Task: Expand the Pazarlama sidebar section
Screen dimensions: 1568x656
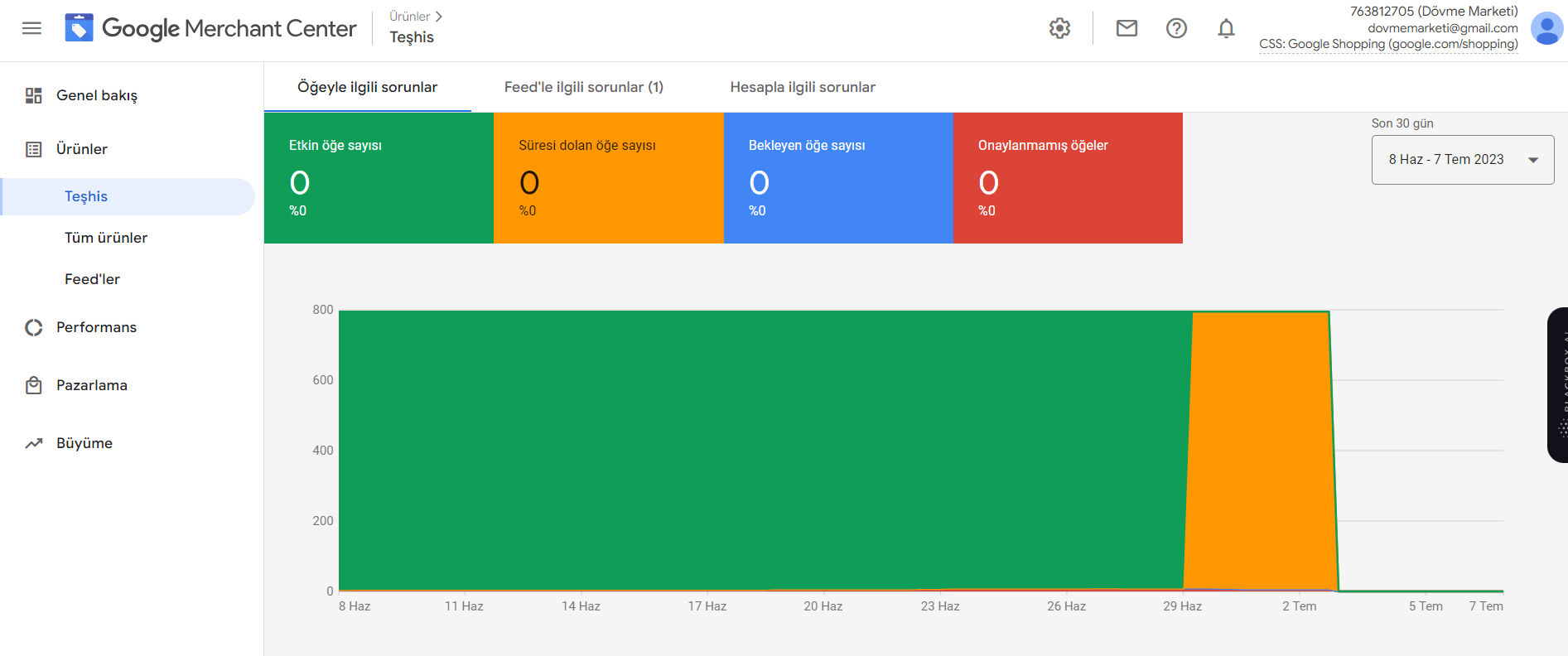Action: click(92, 385)
